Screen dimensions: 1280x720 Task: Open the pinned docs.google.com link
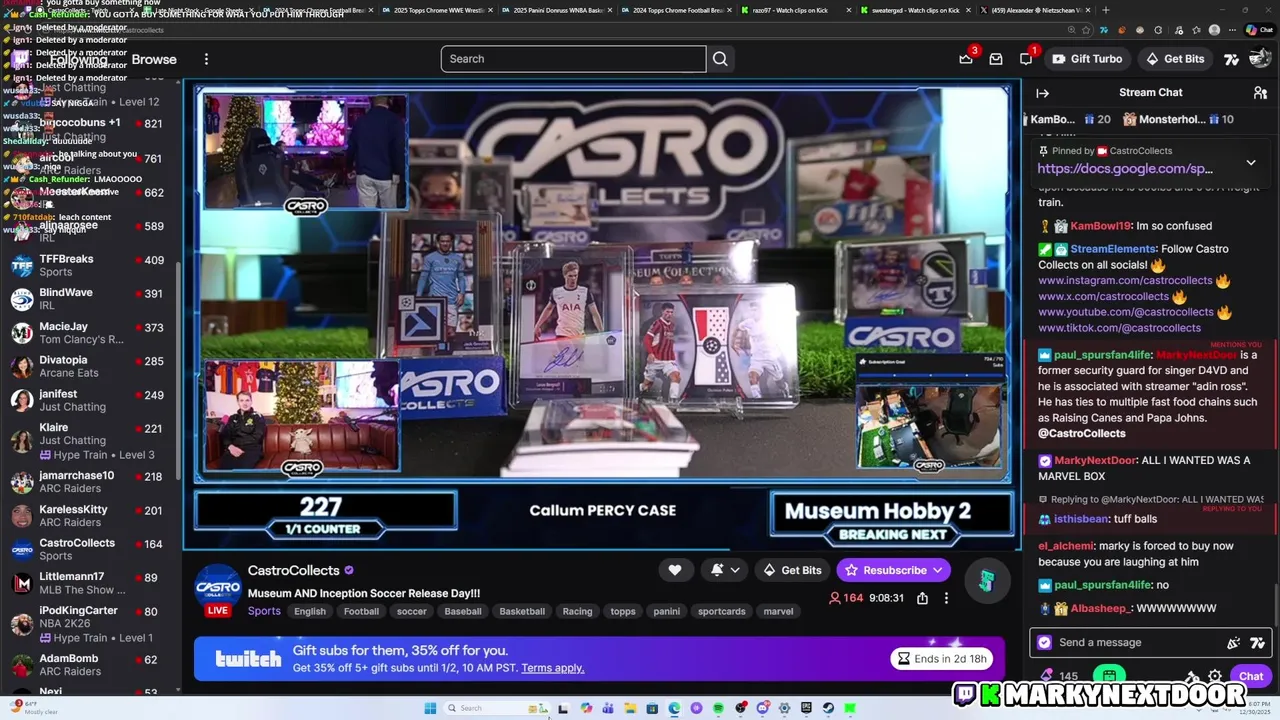[1125, 169]
